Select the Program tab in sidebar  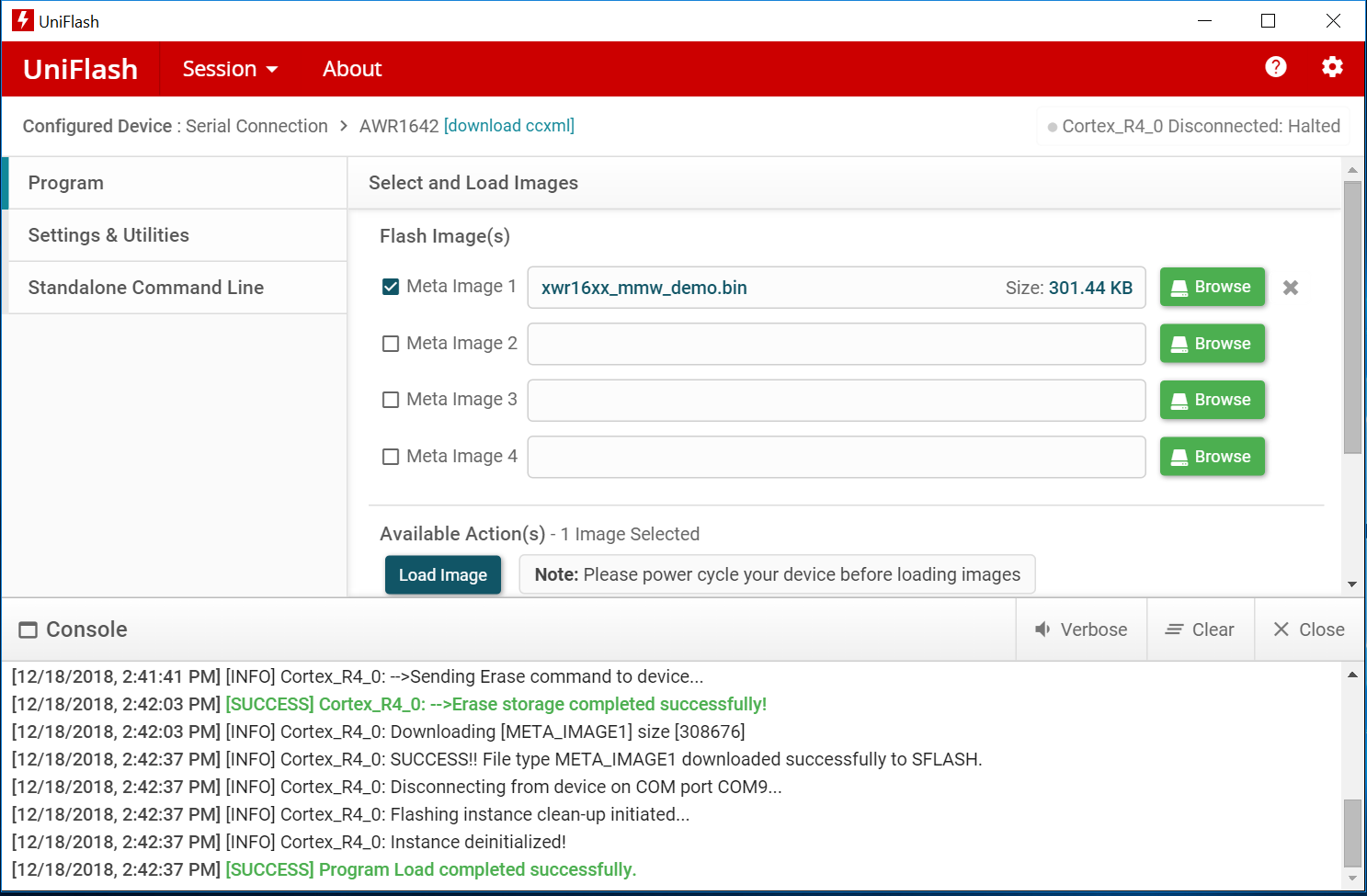pyautogui.click(x=177, y=183)
